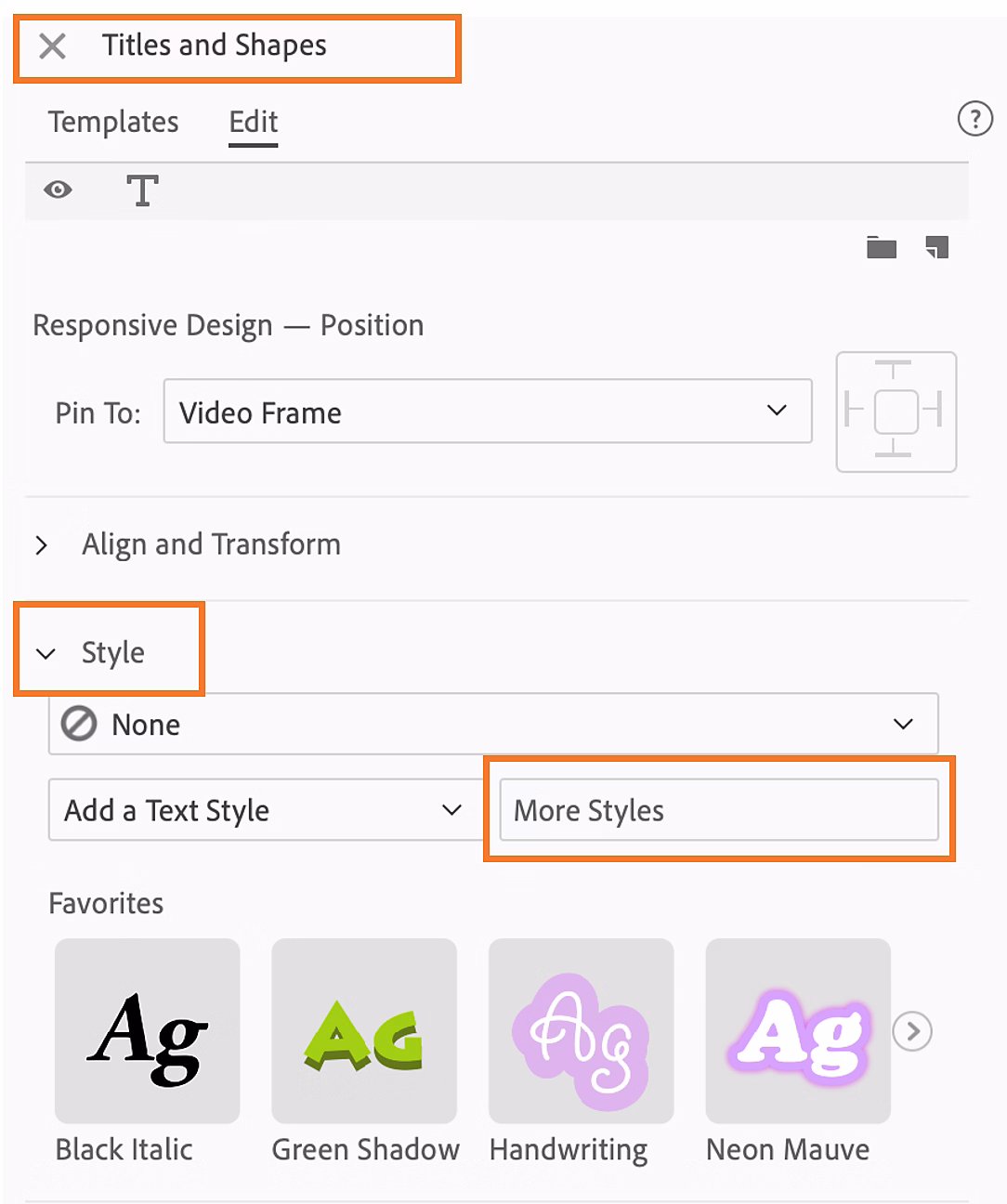Close the Titles and Shapes panel

(x=52, y=46)
